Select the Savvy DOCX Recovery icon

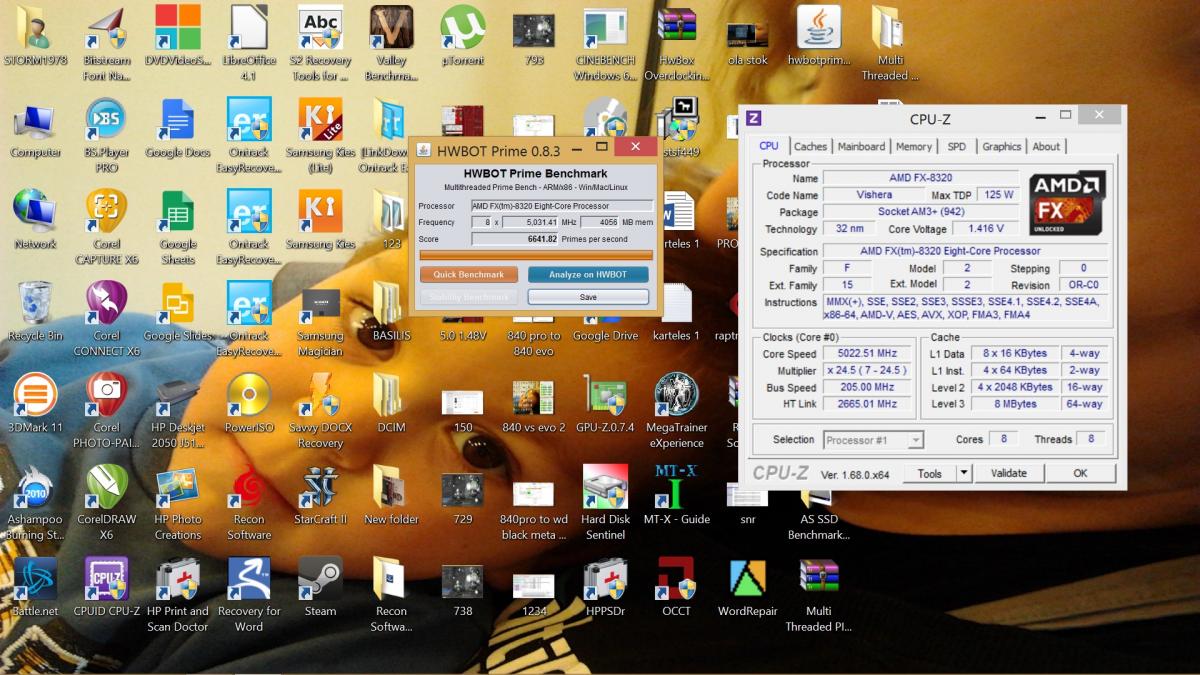tap(320, 411)
